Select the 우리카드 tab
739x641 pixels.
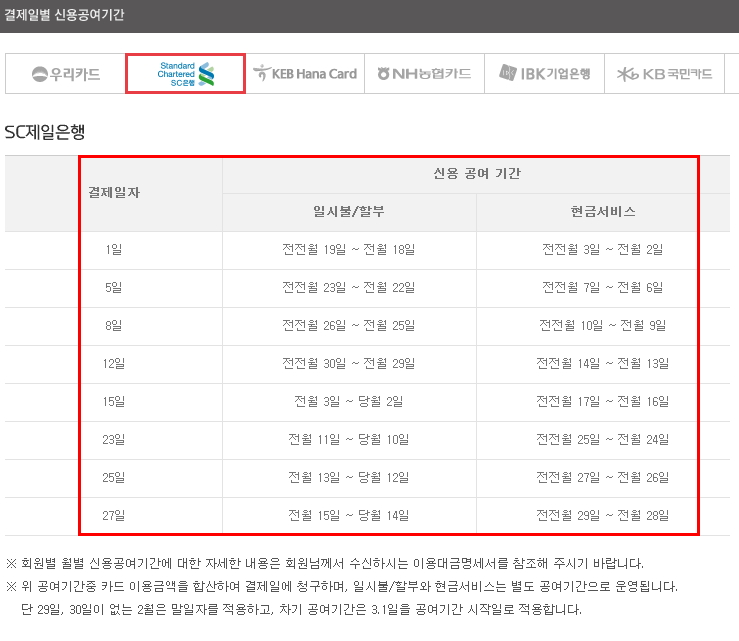click(x=66, y=74)
